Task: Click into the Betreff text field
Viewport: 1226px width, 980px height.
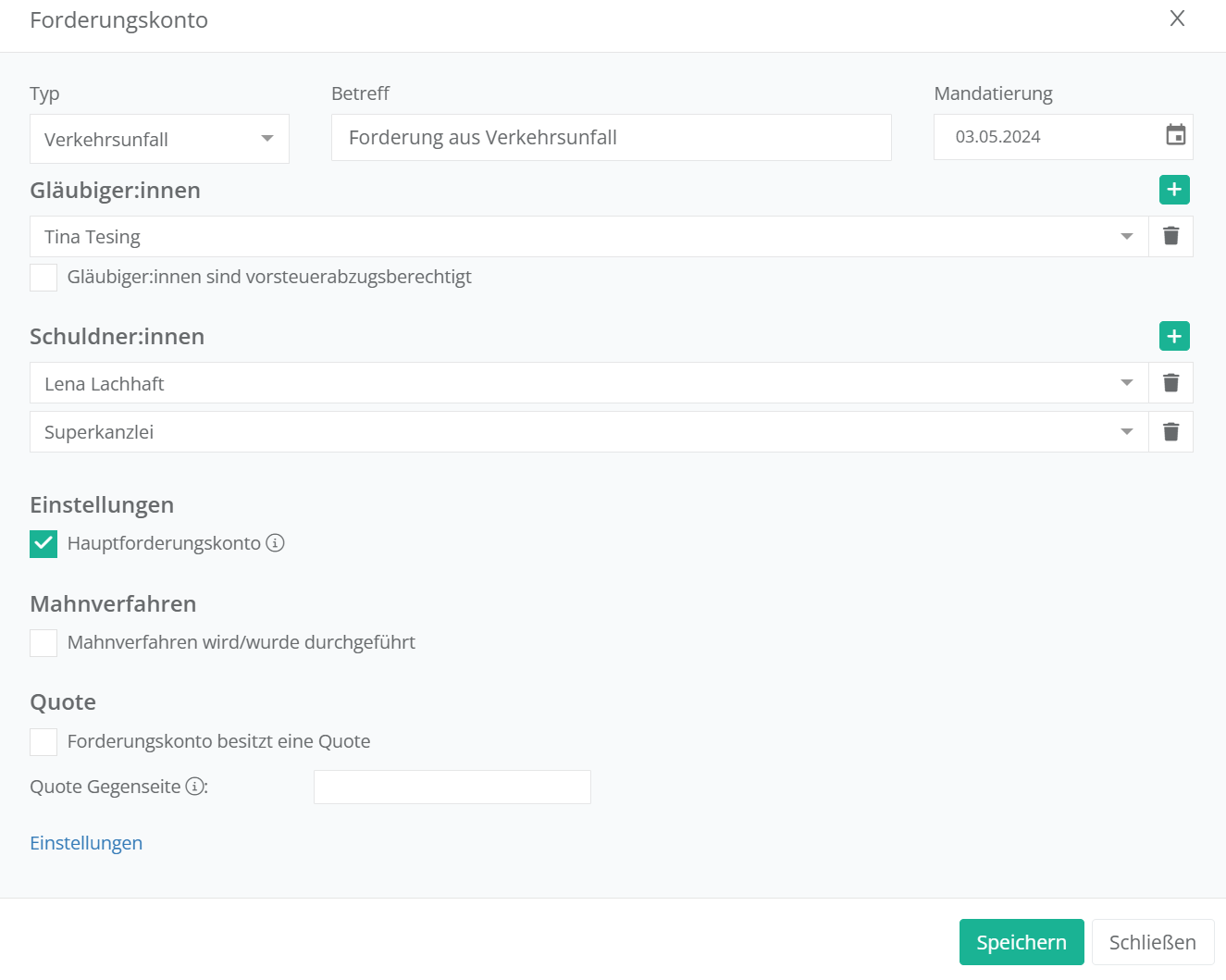Action: pyautogui.click(x=611, y=138)
